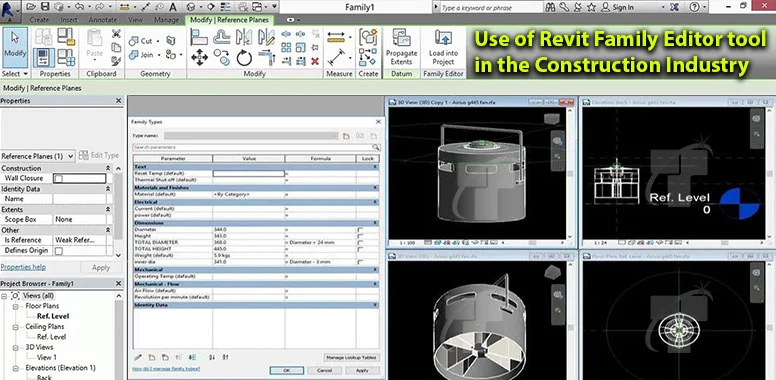Screen dimensions: 776x380
Task: Click the Reset Temp value cell
Action: 248,174
